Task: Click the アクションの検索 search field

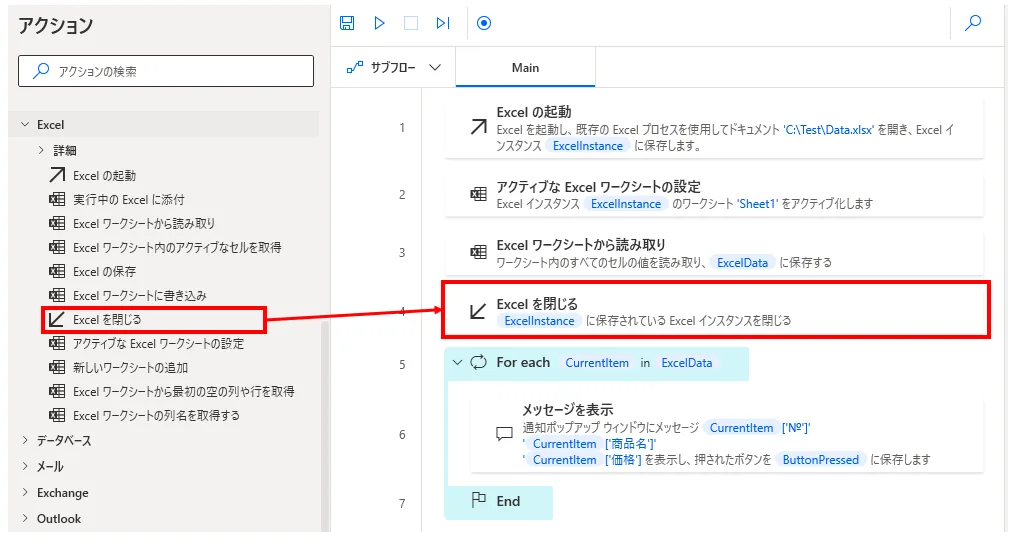Action: pyautogui.click(x=166, y=71)
